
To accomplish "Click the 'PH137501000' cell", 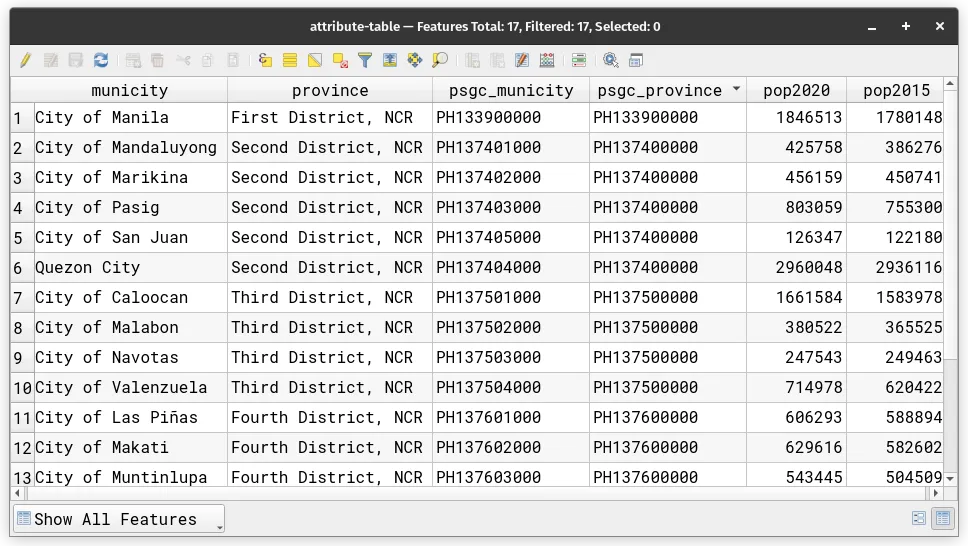I will 511,298.
